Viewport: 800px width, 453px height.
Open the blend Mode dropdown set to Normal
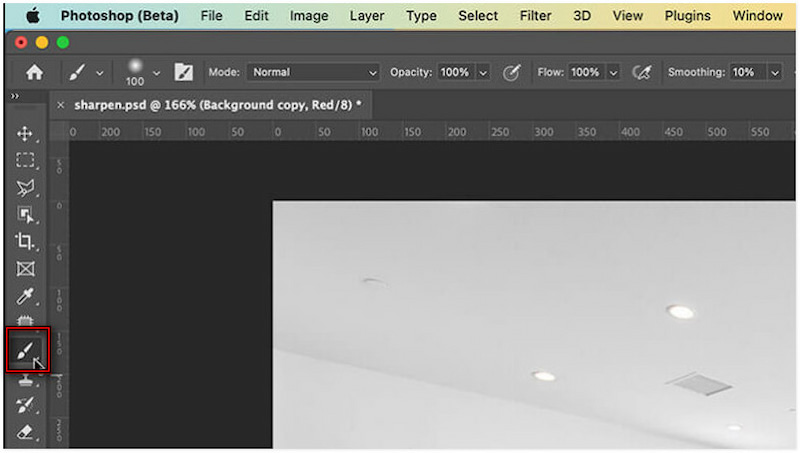[314, 72]
